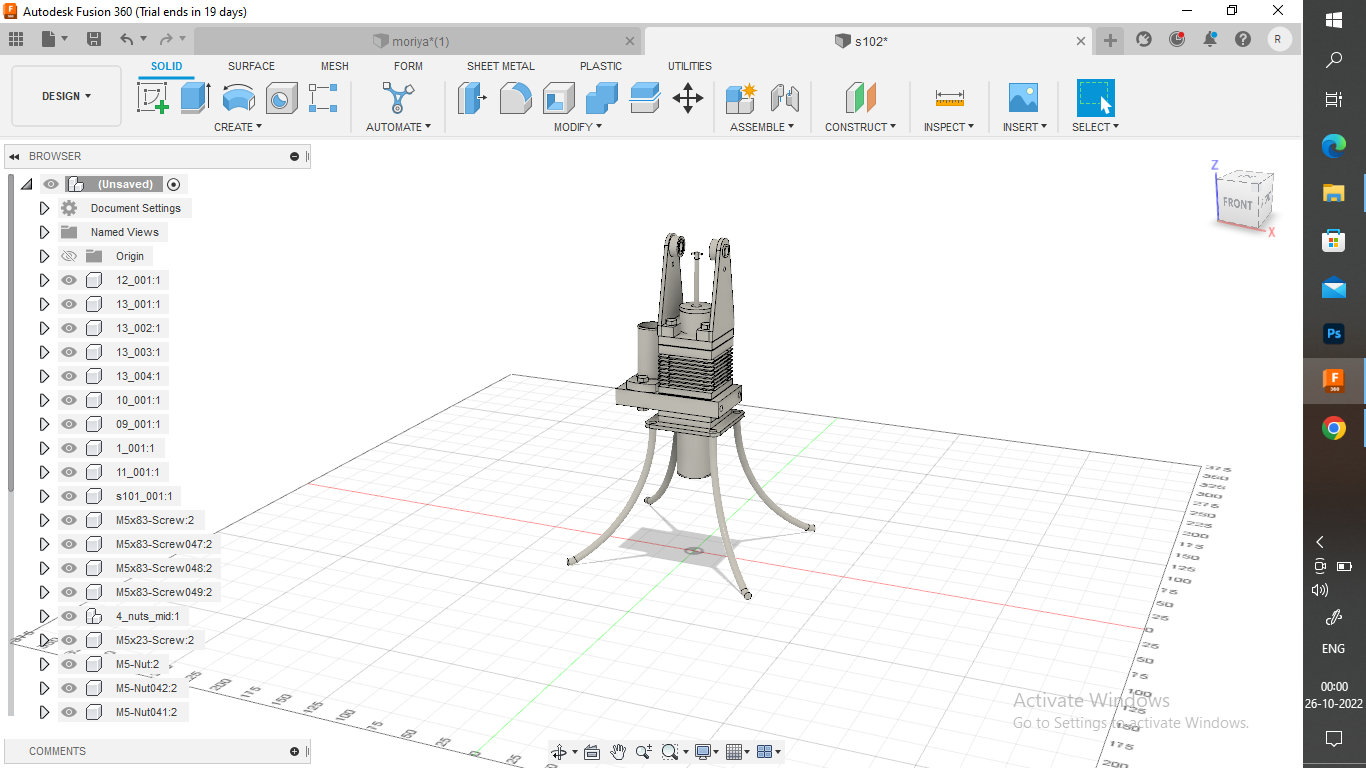Image resolution: width=1366 pixels, height=768 pixels.
Task: Click the FRONT face of the ViewCube
Action: coord(1237,203)
